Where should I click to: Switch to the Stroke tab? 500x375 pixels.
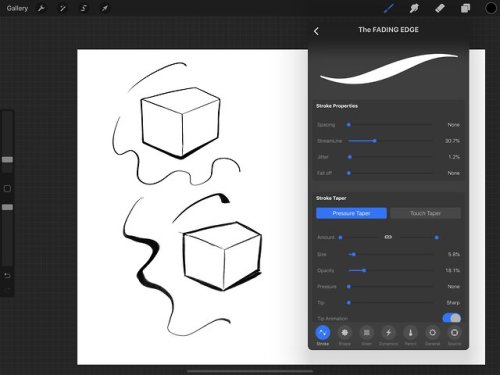323,335
